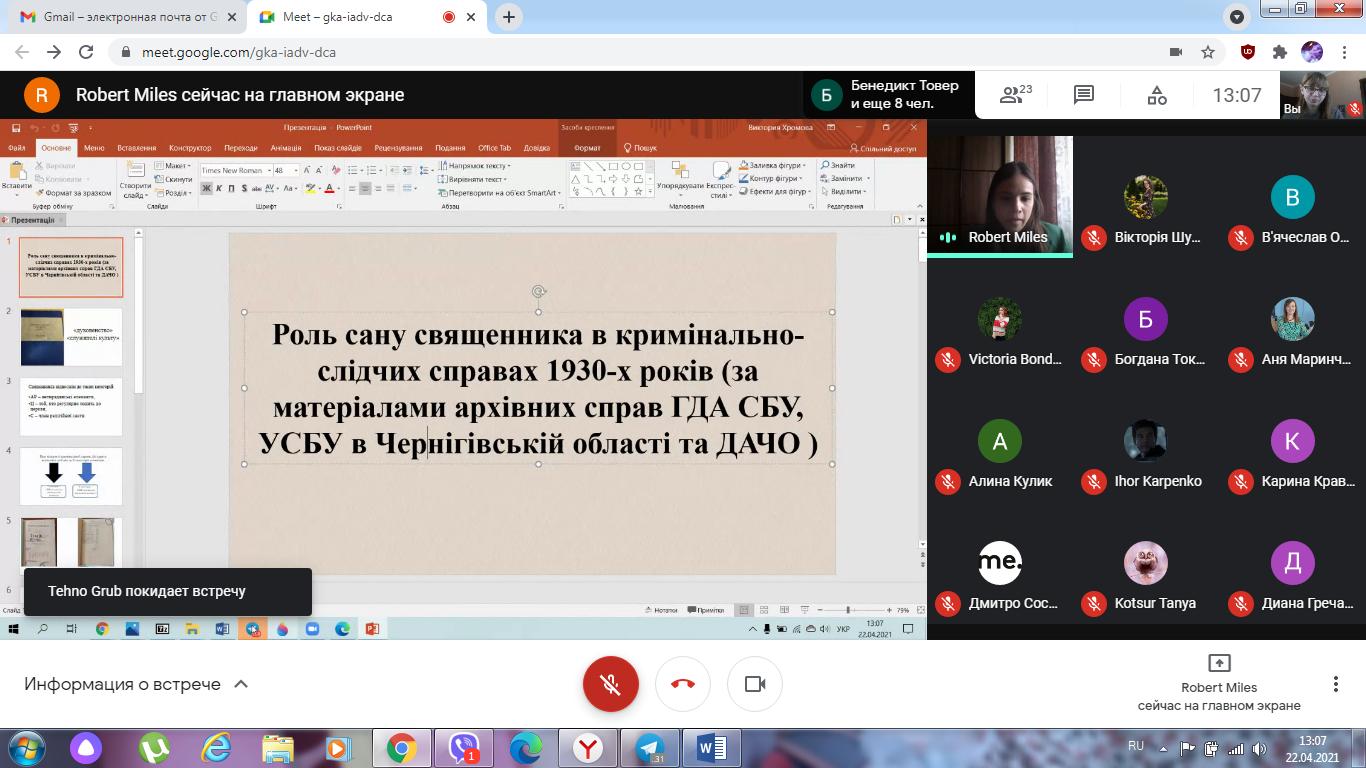The image size is (1366, 768).
Task: Click the address bar with meet.google.com URL
Action: click(x=640, y=52)
